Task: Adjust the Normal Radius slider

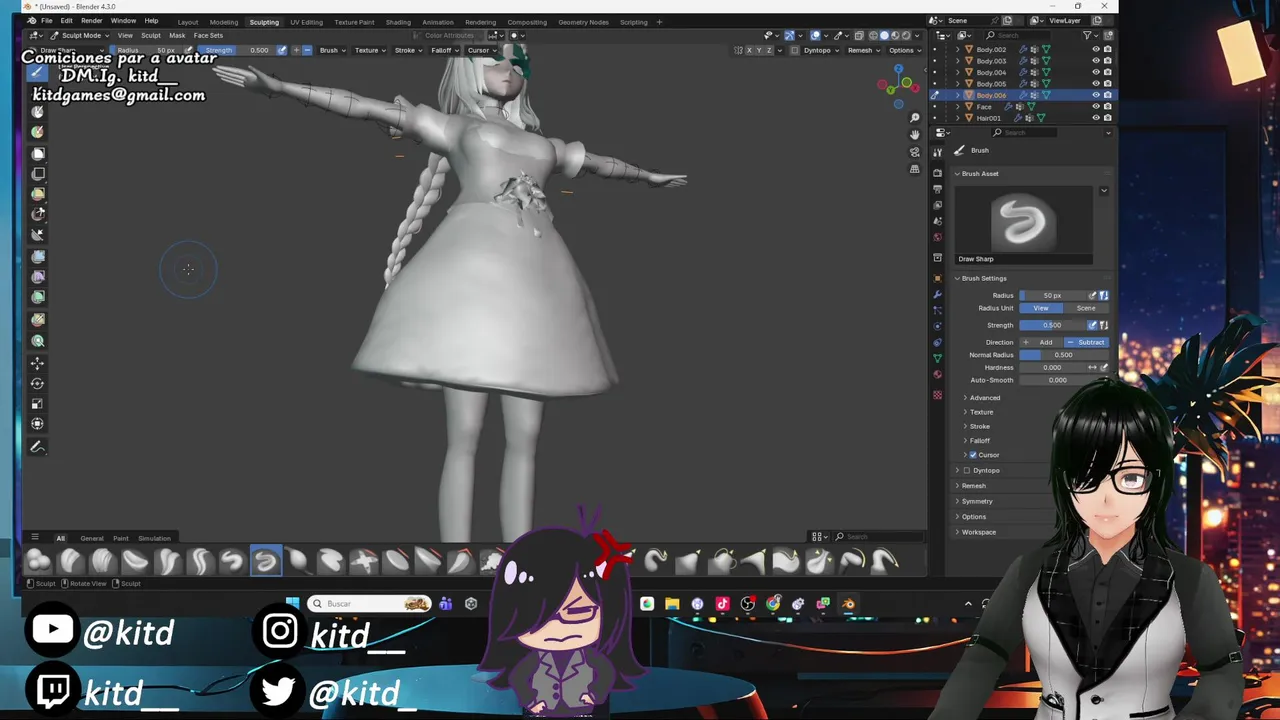Action: [x=1063, y=355]
